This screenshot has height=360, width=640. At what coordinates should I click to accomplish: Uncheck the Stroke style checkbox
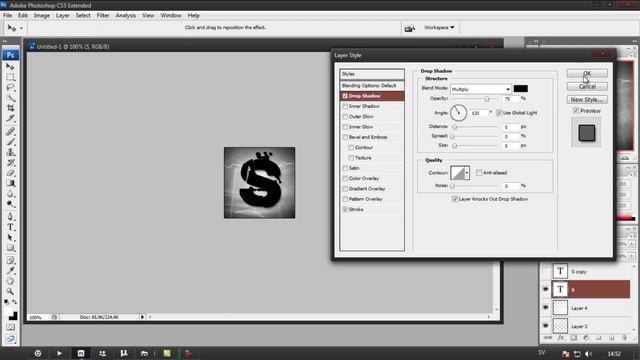coord(345,209)
